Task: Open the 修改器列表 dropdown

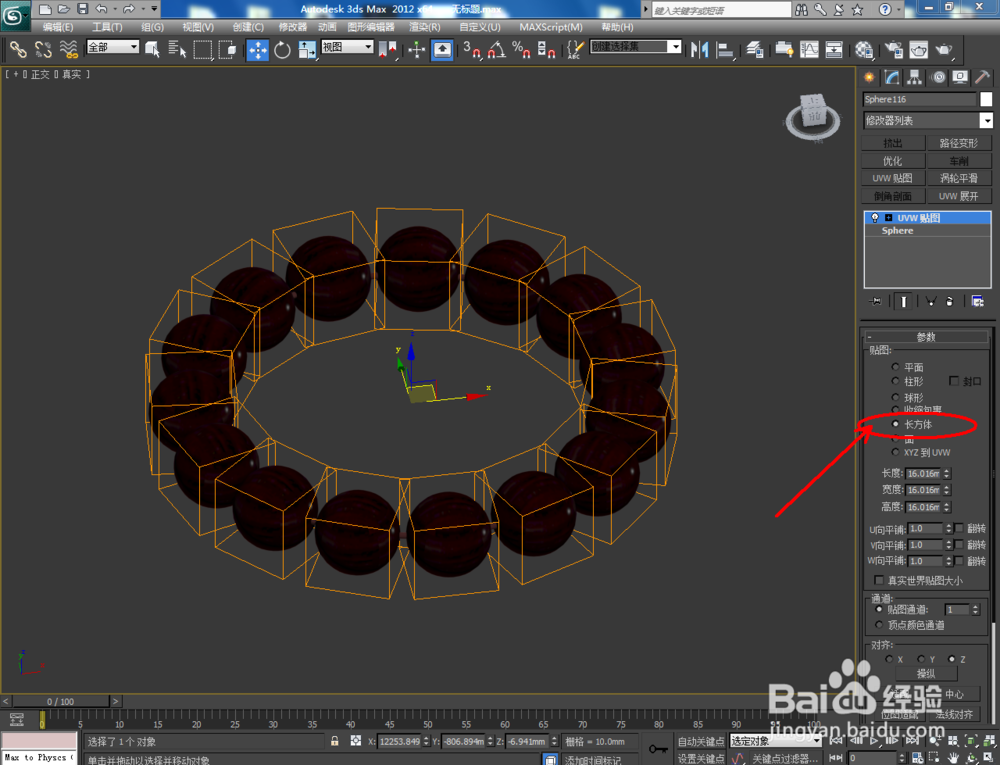Action: click(x=986, y=120)
